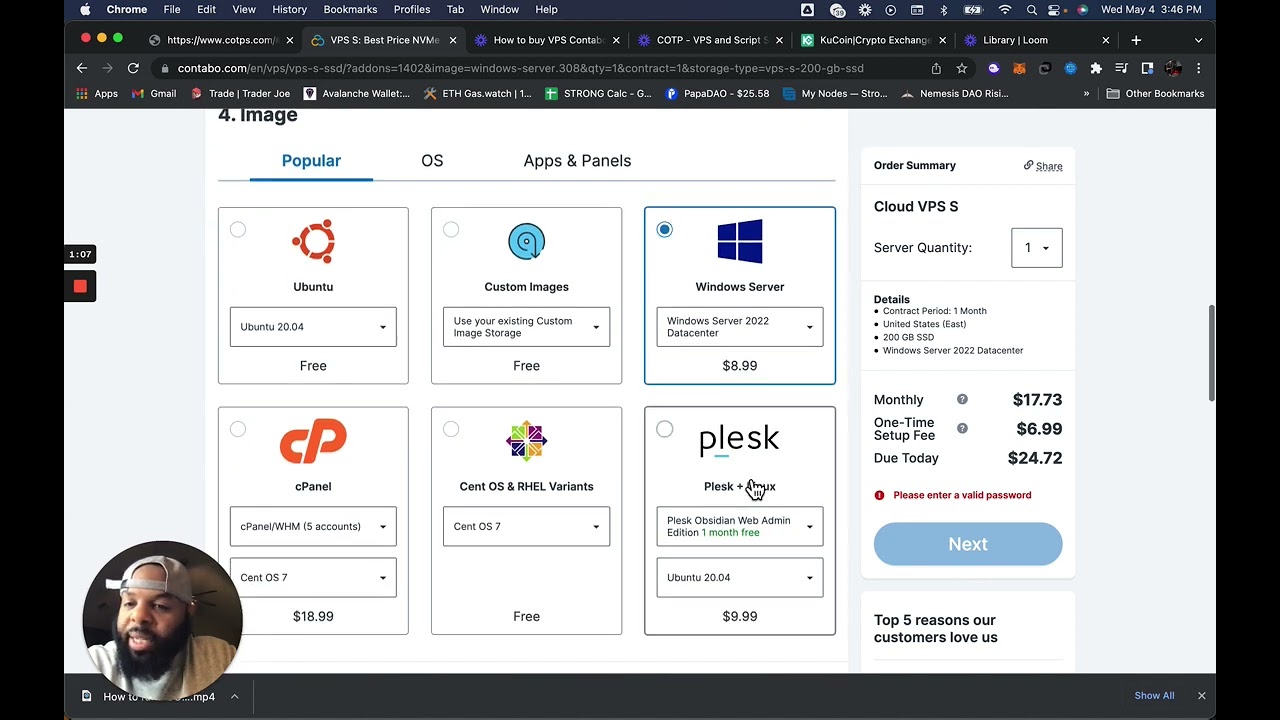Switch to Library | Loom browser tab
1280x720 pixels.
1037,40
